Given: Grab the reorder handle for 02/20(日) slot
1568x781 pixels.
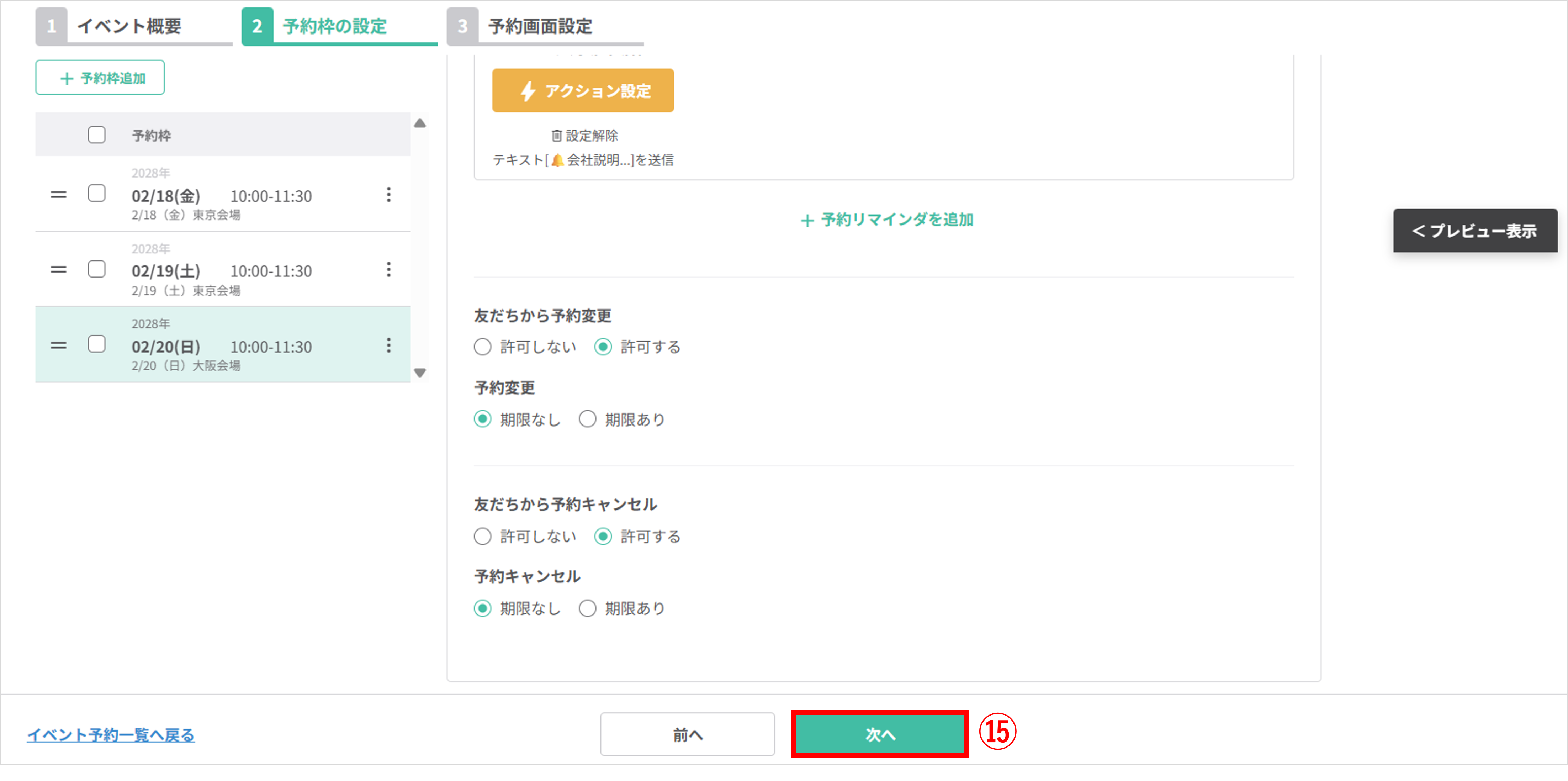Looking at the screenshot, I should (58, 346).
